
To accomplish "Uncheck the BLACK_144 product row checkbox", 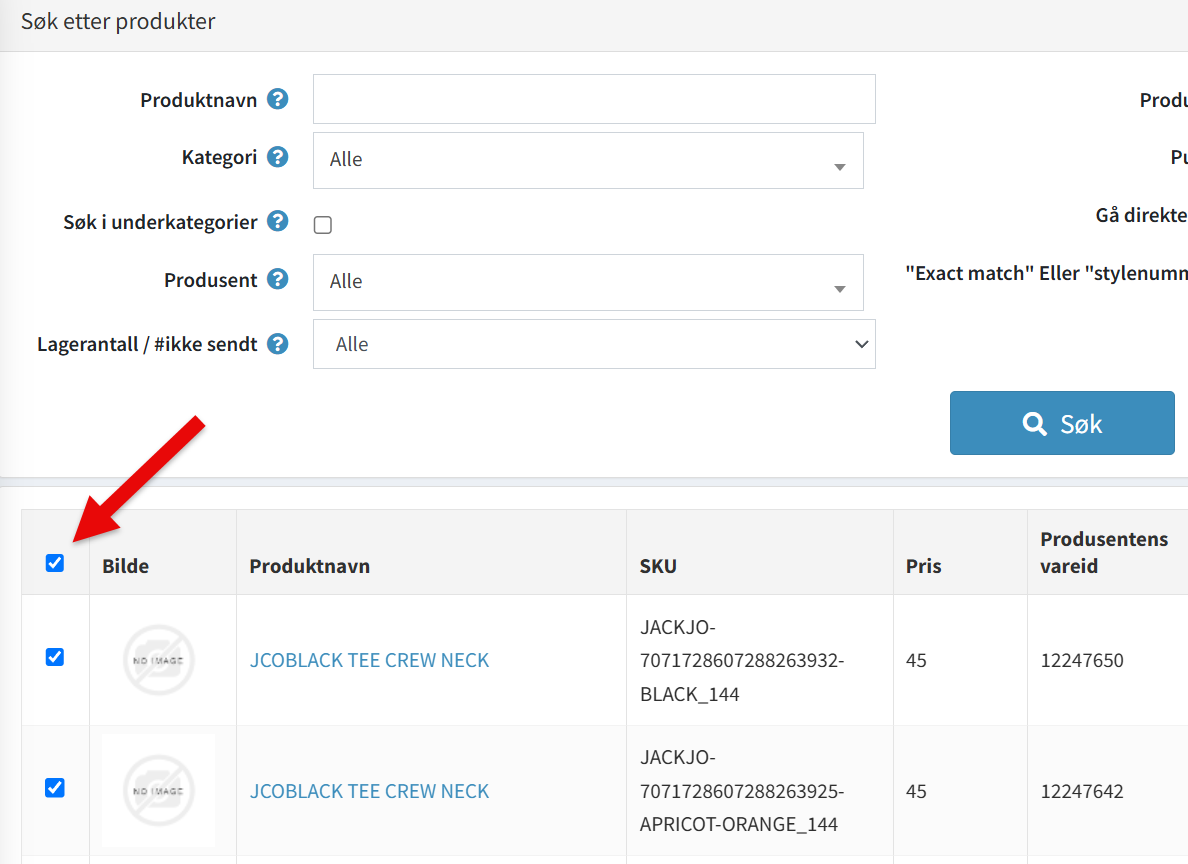I will point(55,657).
